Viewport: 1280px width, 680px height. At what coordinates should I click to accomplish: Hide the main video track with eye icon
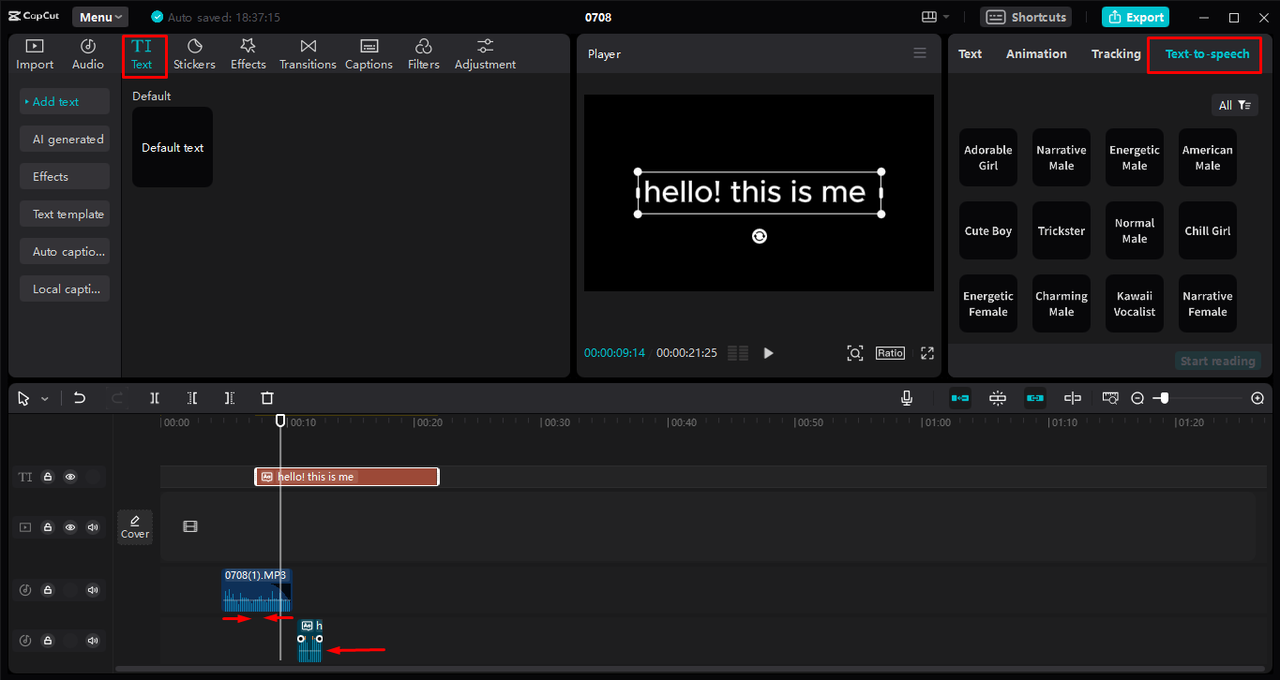[70, 527]
